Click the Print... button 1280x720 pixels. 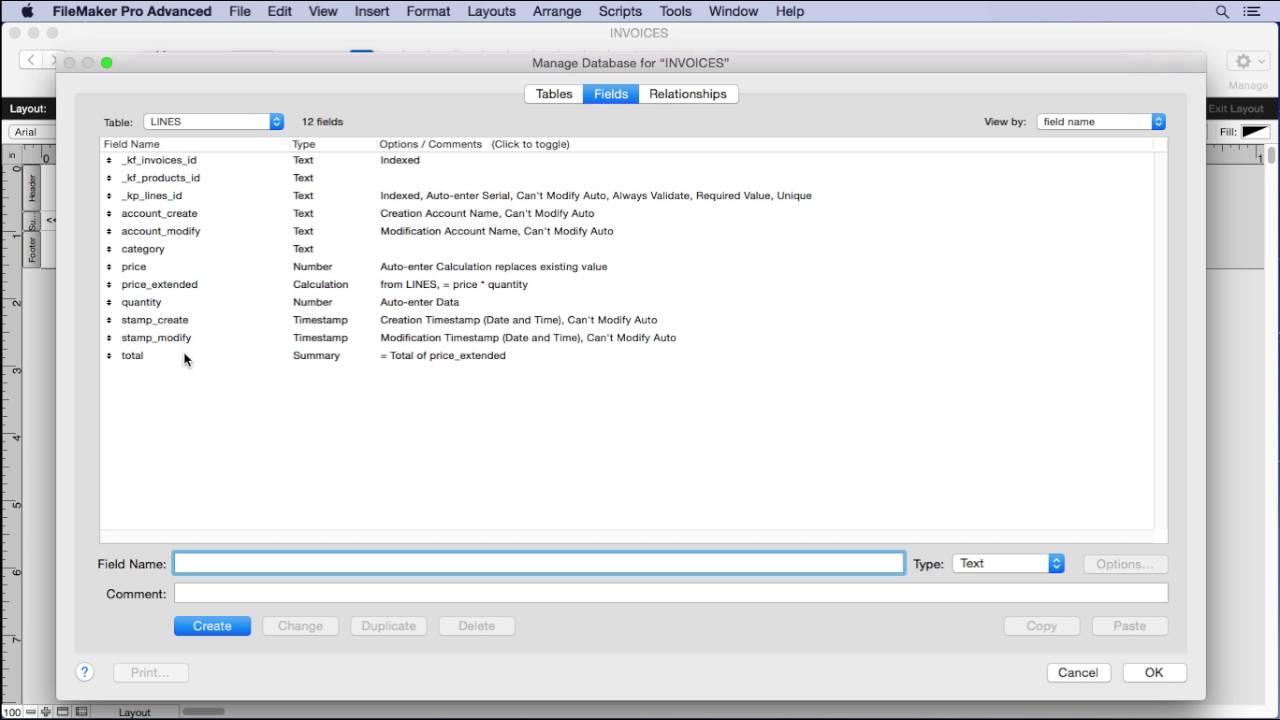pyautogui.click(x=150, y=672)
